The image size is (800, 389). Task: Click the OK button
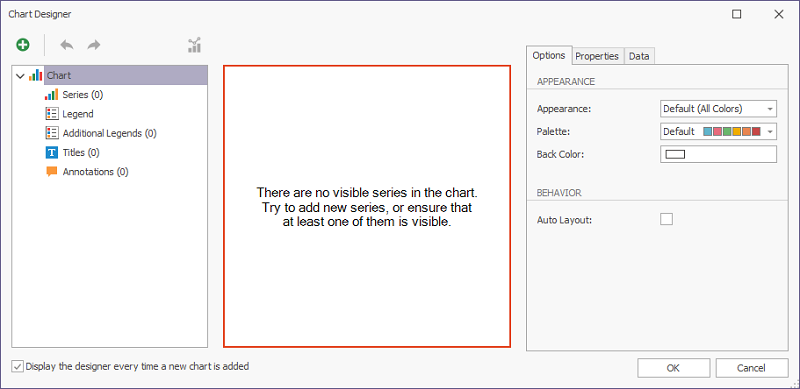pyautogui.click(x=673, y=368)
